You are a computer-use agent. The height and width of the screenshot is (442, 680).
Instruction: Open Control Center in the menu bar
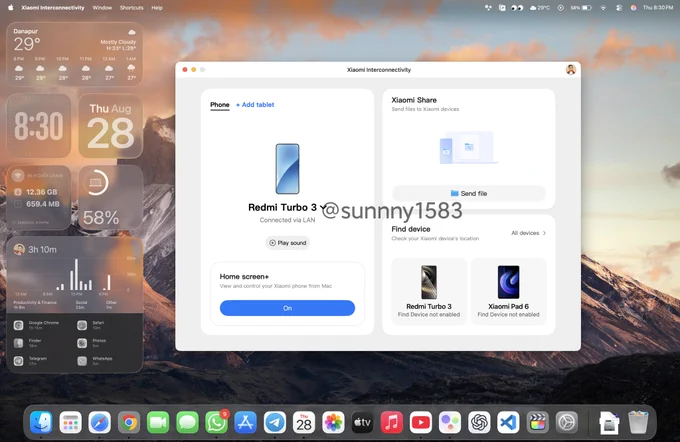coord(619,8)
